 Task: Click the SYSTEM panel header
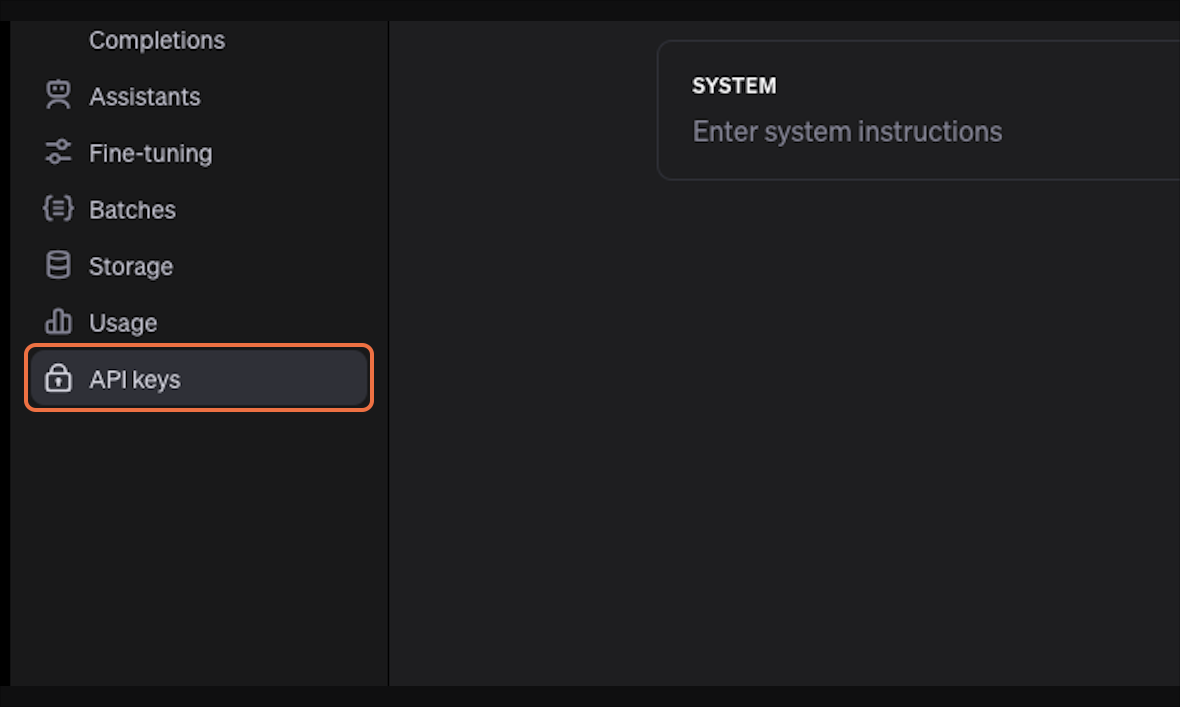pos(734,86)
